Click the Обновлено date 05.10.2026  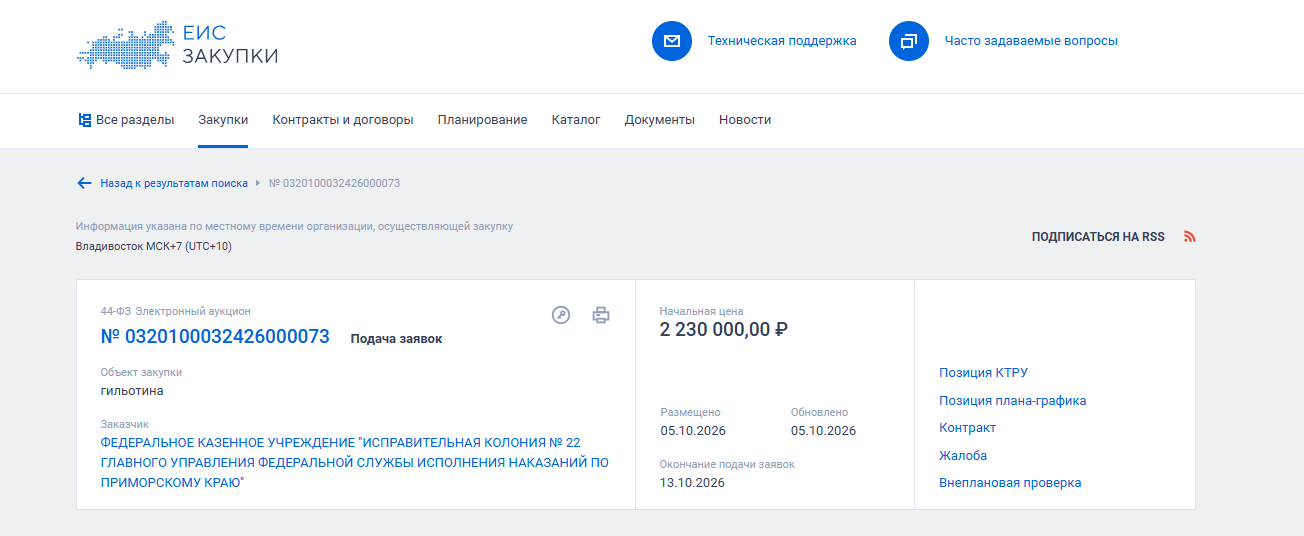[823, 431]
